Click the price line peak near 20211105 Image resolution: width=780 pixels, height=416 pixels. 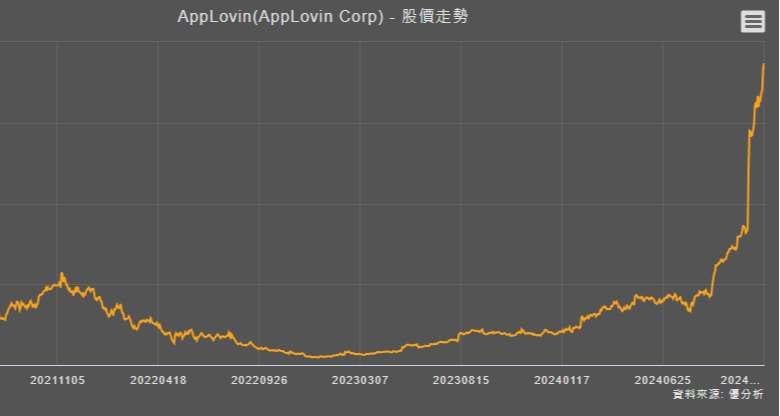pos(62,273)
